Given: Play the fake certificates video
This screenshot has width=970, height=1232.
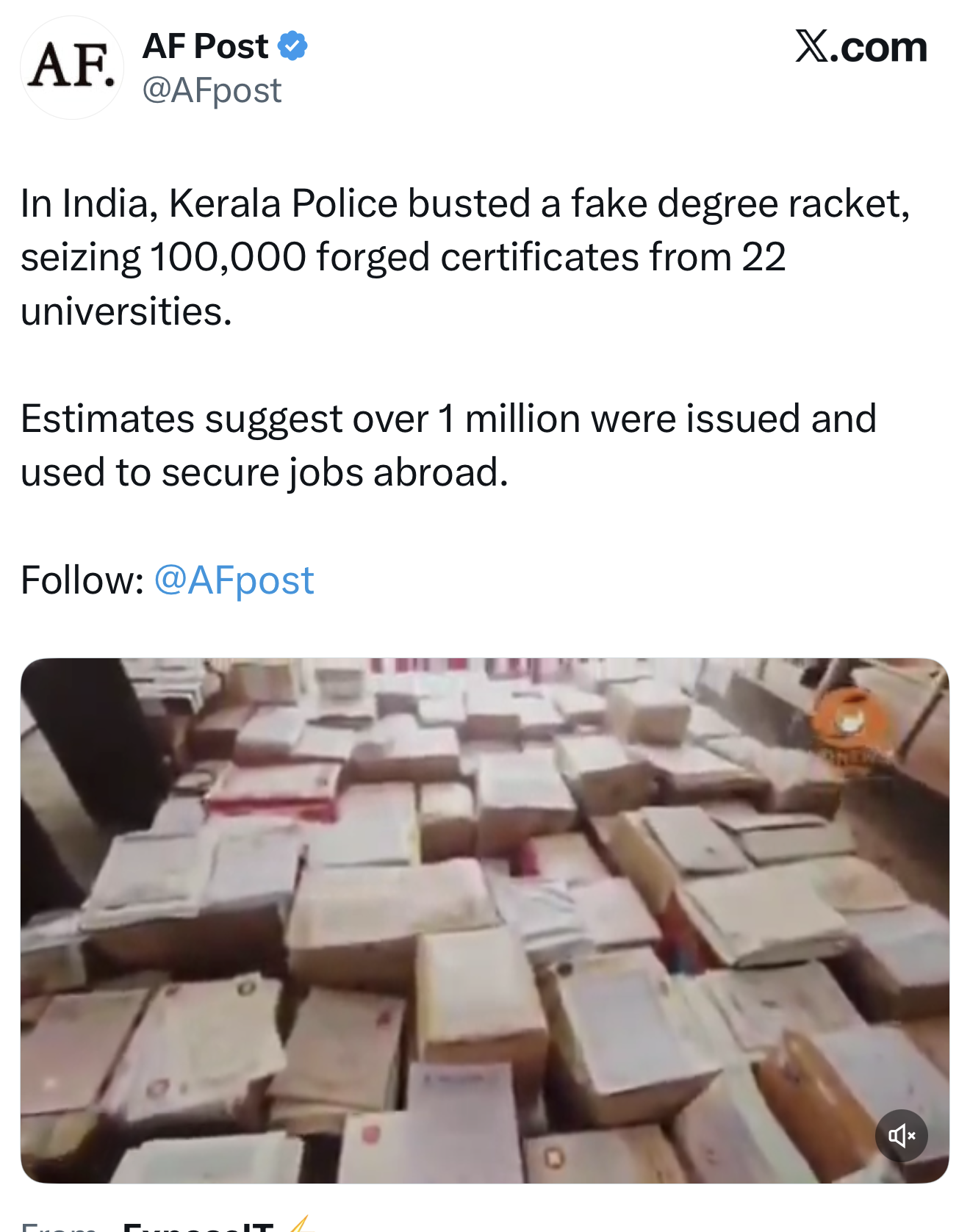Looking at the screenshot, I should [485, 921].
